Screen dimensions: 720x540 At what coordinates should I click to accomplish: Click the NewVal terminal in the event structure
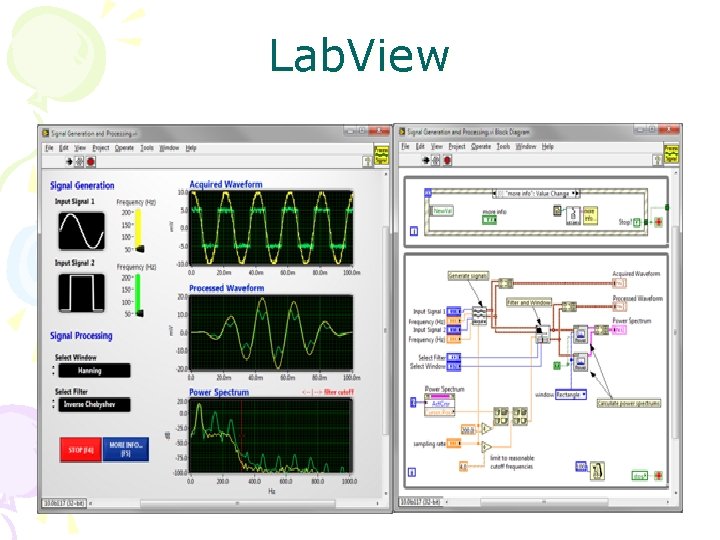(x=443, y=211)
